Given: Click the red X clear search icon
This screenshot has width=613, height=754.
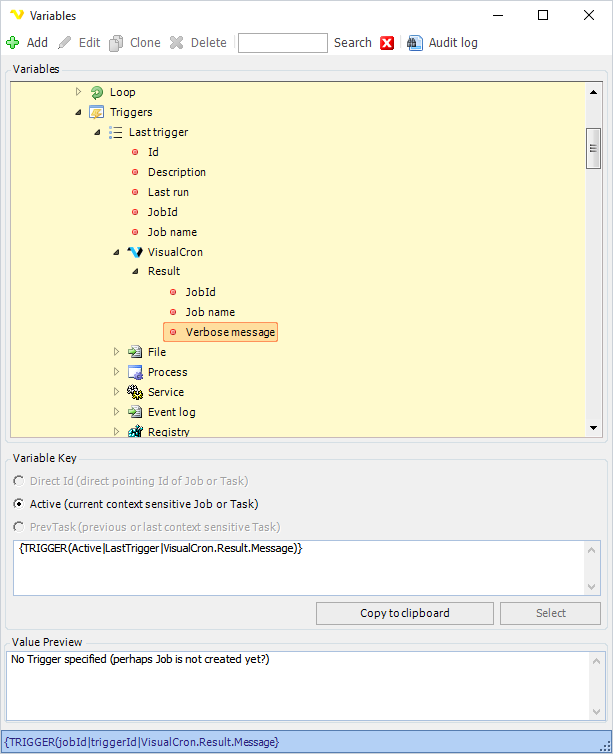Looking at the screenshot, I should 387,43.
